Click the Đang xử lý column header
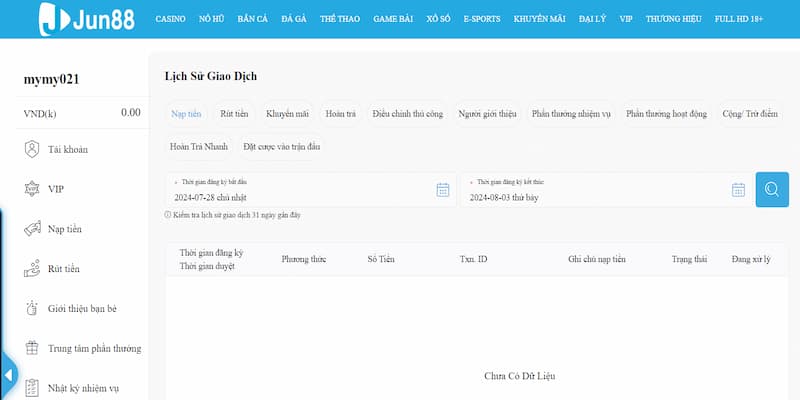This screenshot has height=400, width=800. click(x=751, y=259)
